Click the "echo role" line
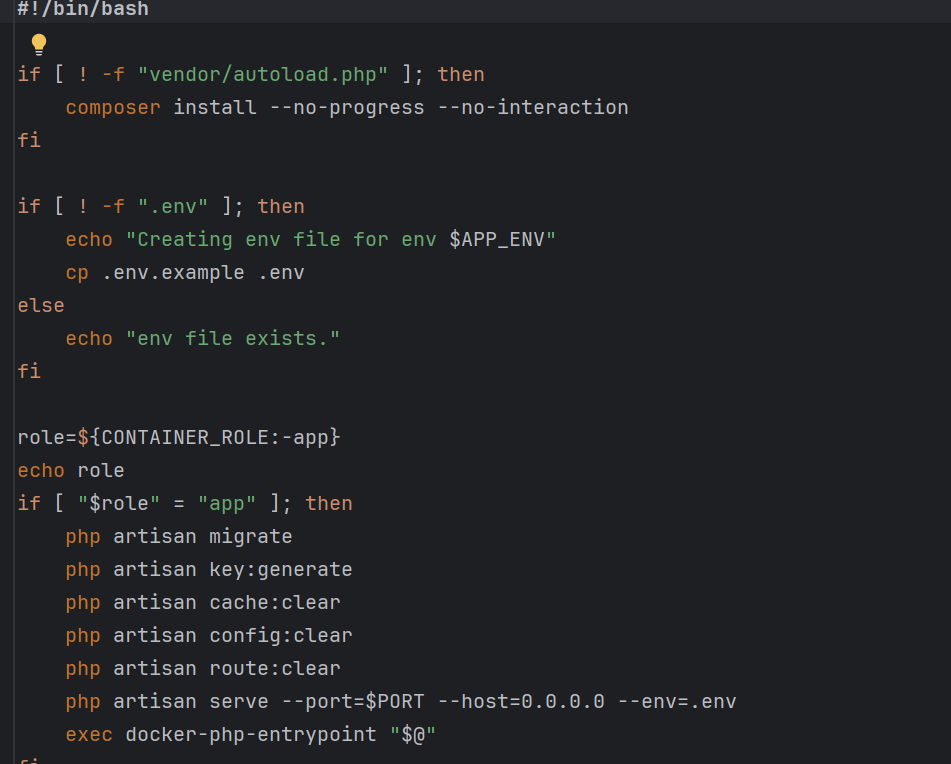Screen dimensions: 951x764 [71, 471]
